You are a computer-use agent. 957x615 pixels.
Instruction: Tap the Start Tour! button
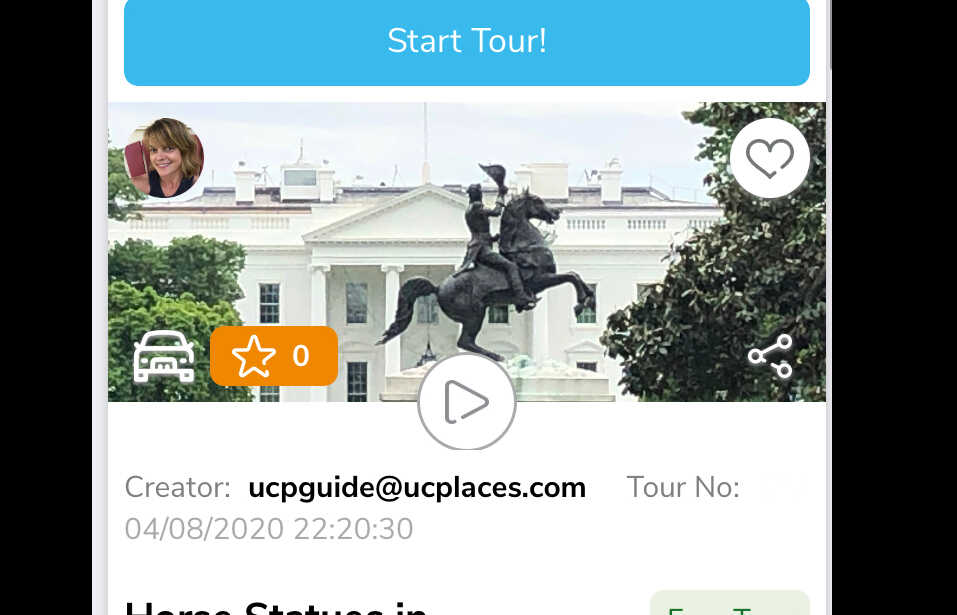coord(467,41)
